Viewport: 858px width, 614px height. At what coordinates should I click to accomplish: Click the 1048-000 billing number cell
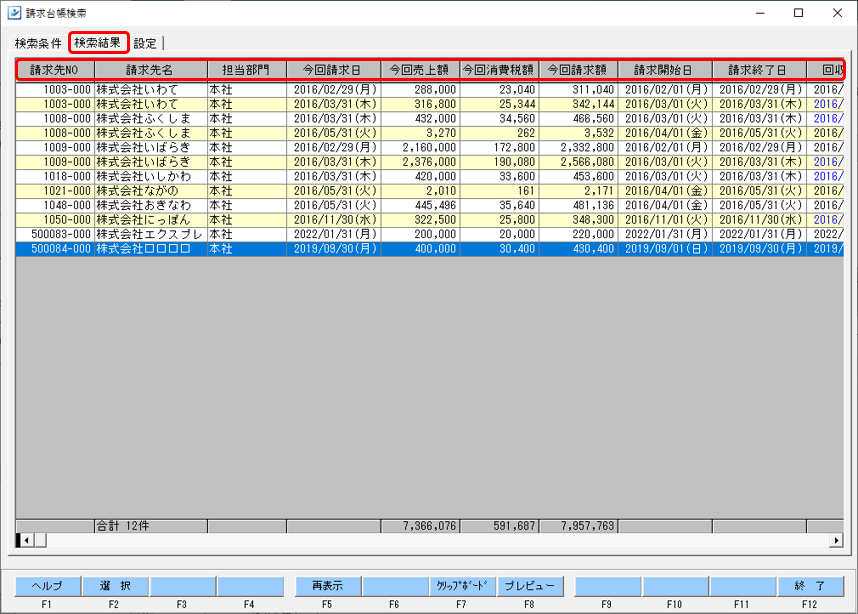coord(55,205)
